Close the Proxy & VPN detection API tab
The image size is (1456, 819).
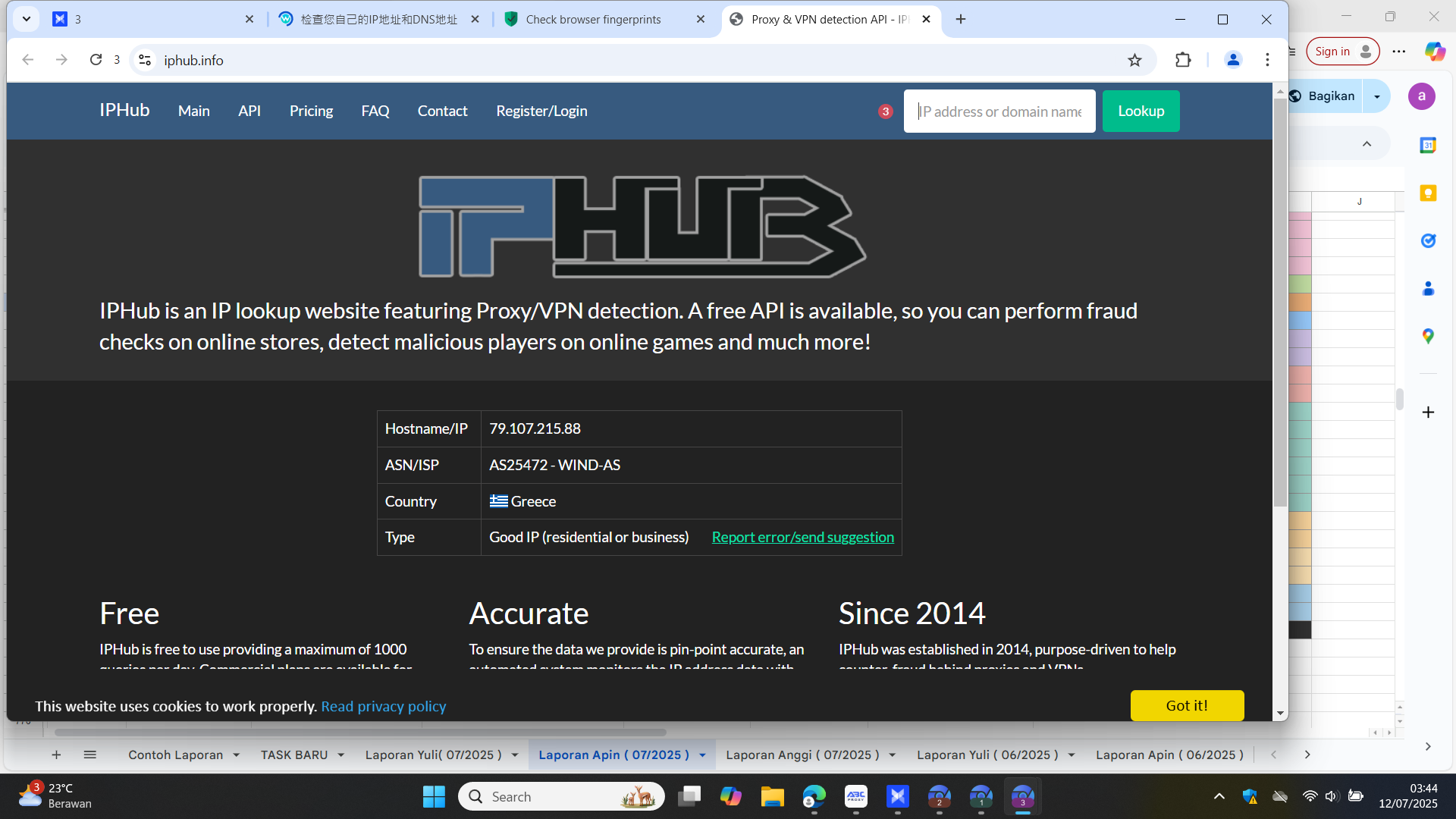[926, 20]
